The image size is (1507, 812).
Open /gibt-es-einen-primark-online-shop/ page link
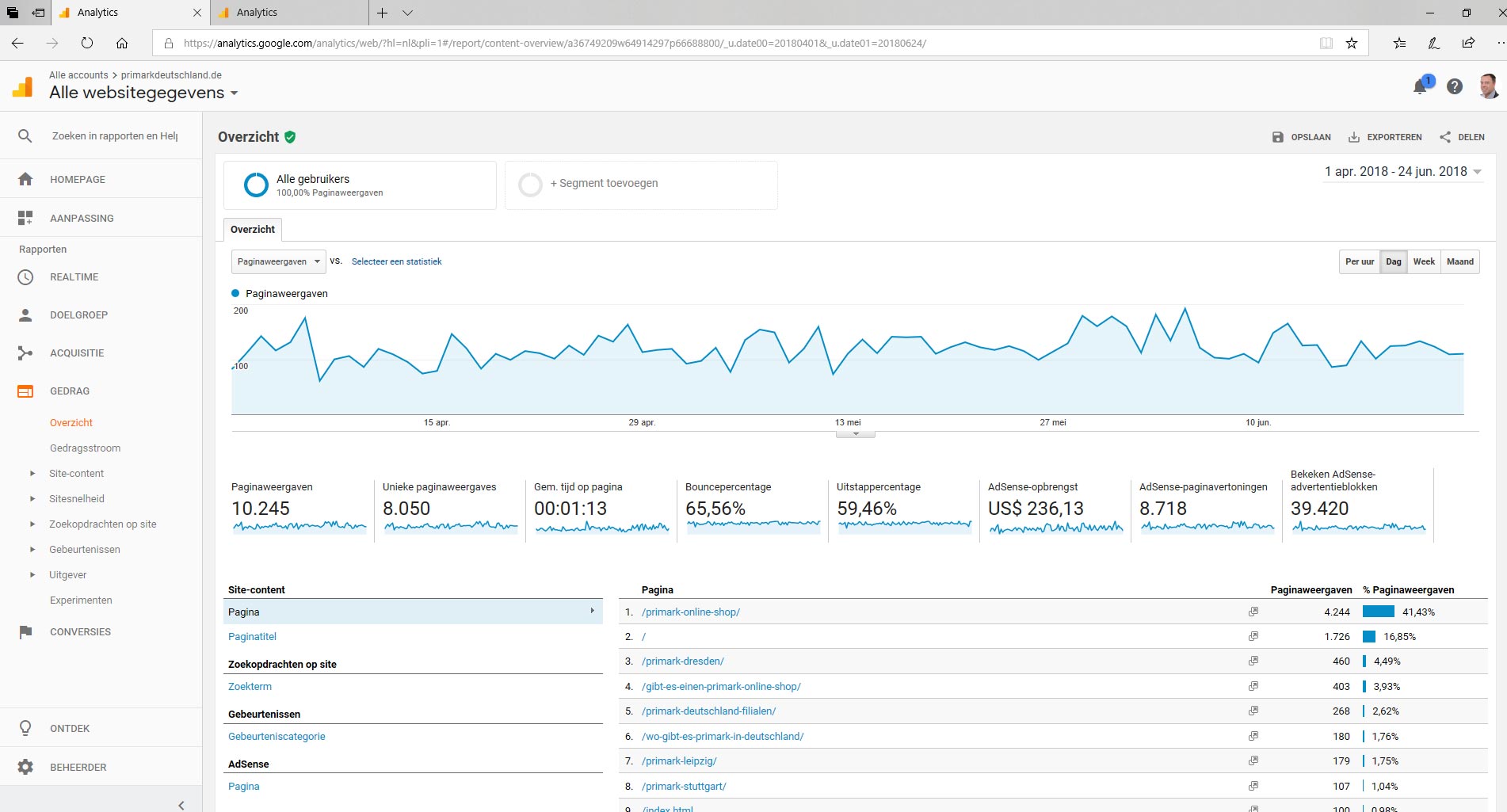click(721, 686)
